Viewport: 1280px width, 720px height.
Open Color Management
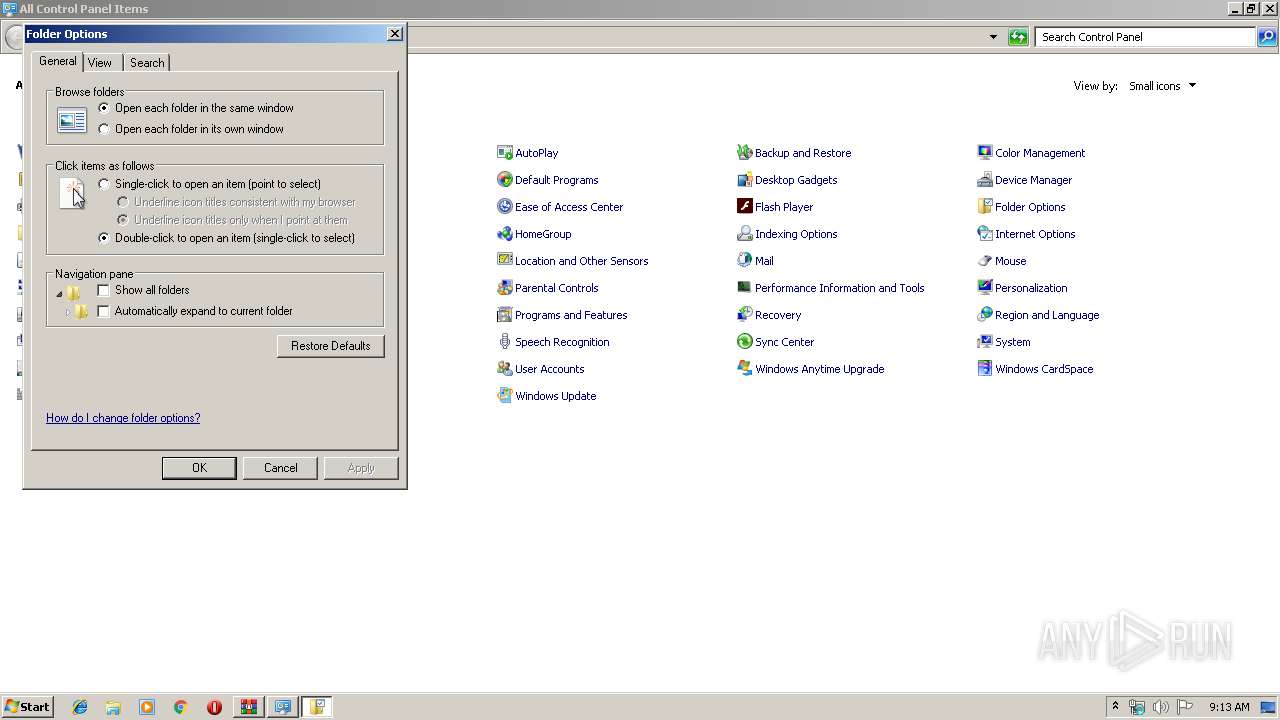[1031, 153]
